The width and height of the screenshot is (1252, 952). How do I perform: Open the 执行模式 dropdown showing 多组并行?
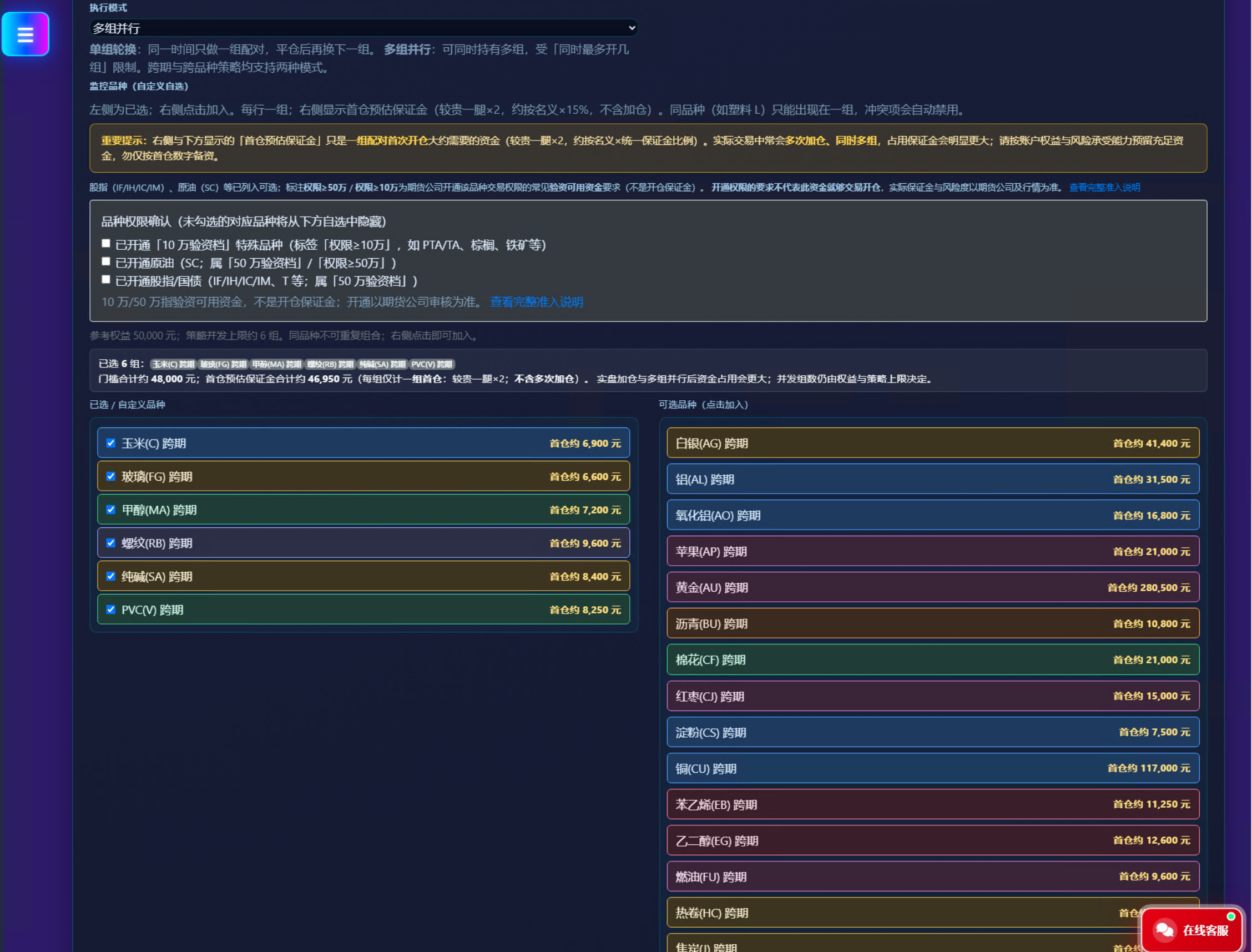point(364,28)
